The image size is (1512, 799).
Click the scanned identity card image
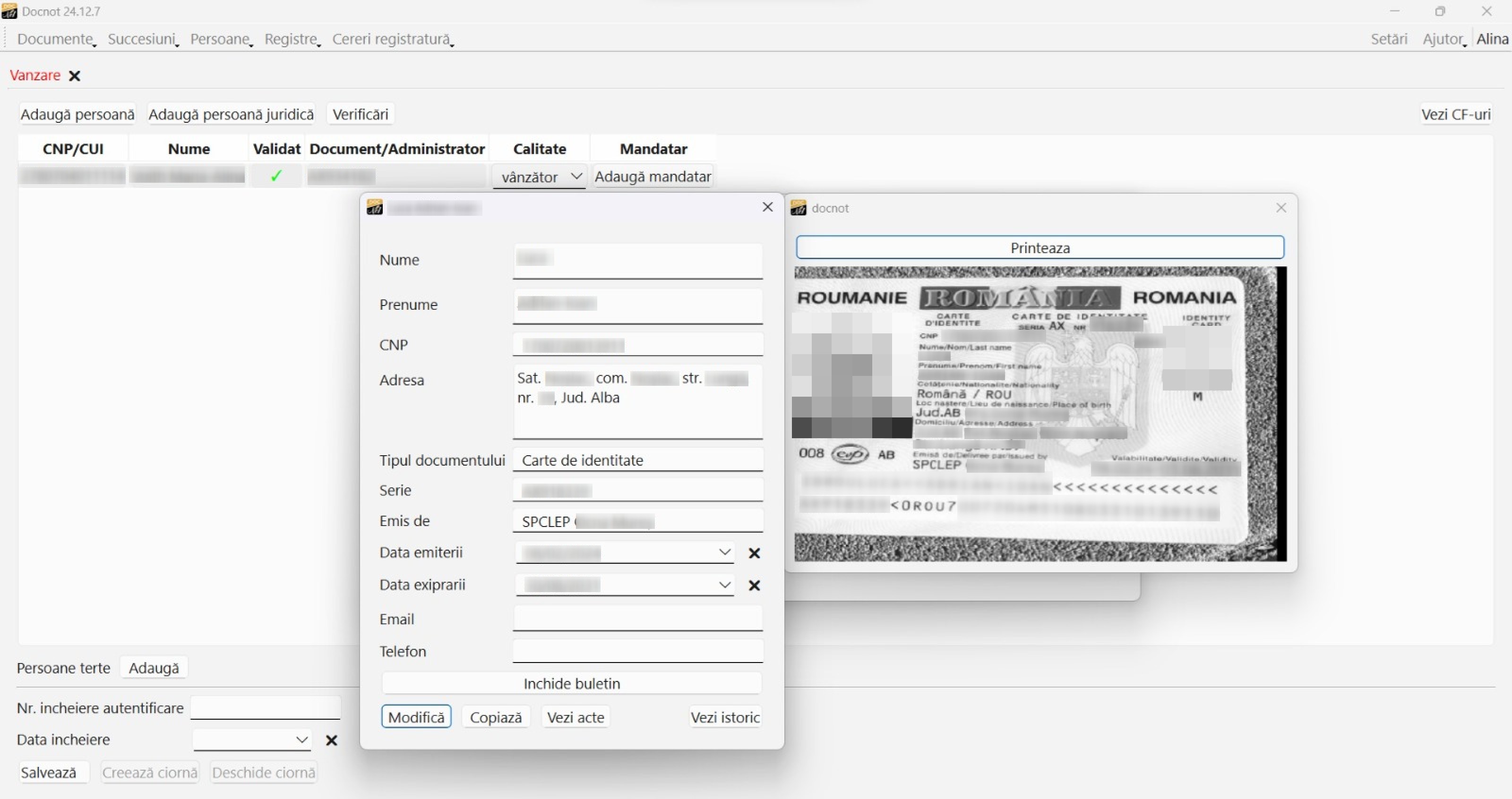point(1039,414)
